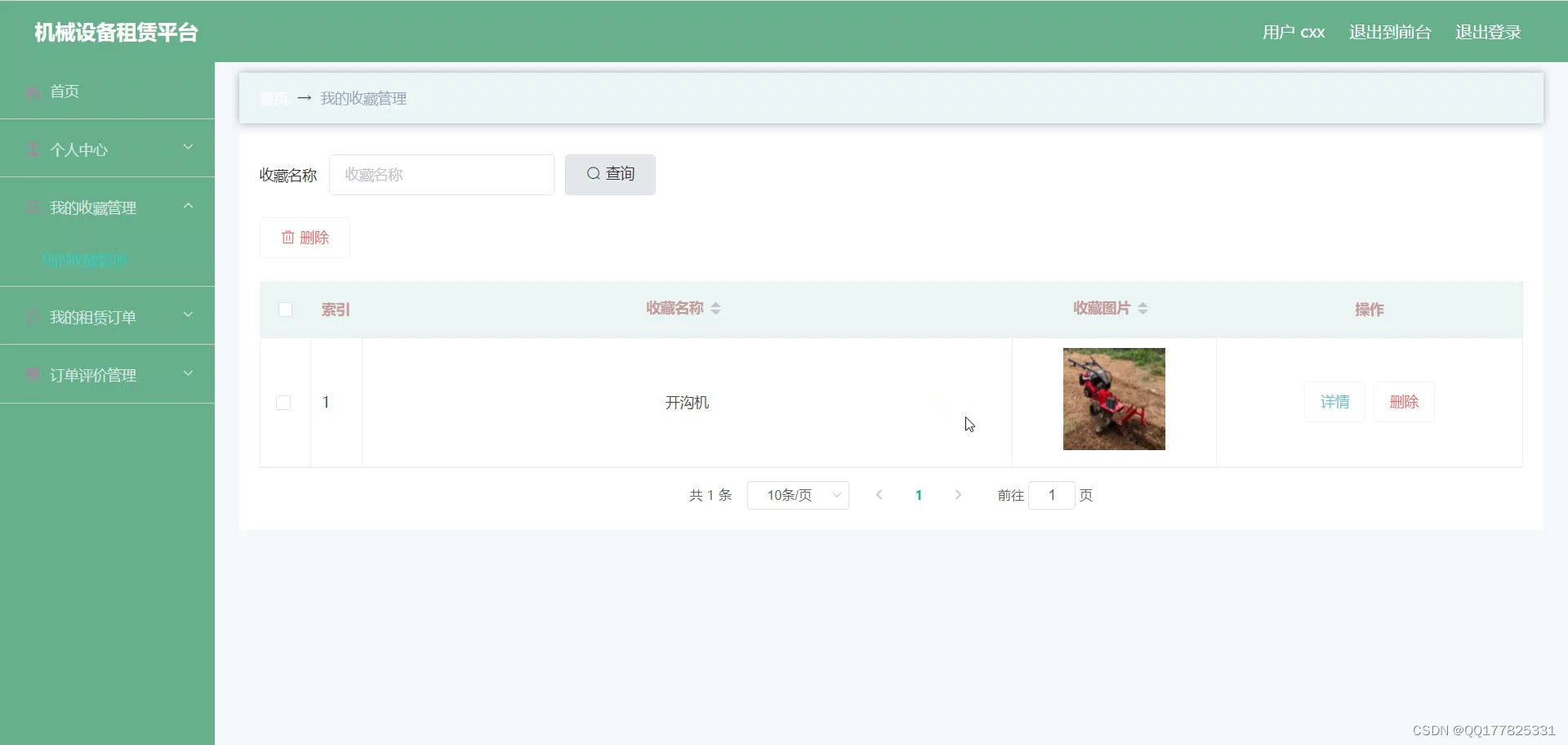Click the next-page arrow in pagination

[x=957, y=495]
